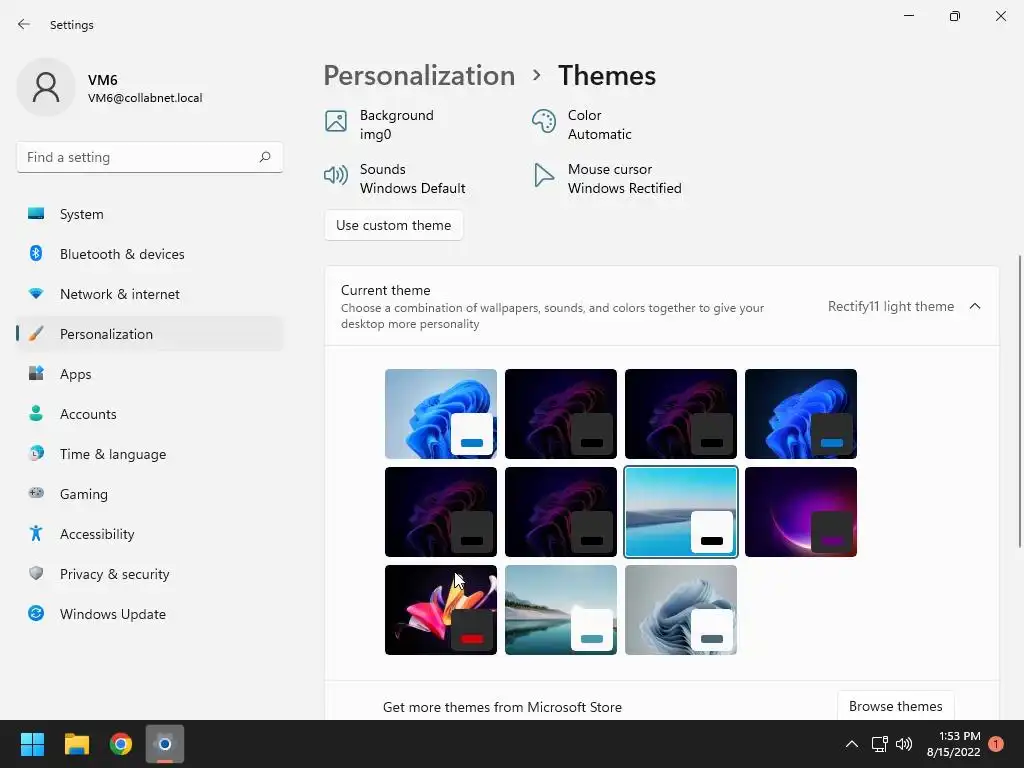The height and width of the screenshot is (768, 1024).
Task: Click the Personalization breadcrumb link
Action: pos(419,76)
